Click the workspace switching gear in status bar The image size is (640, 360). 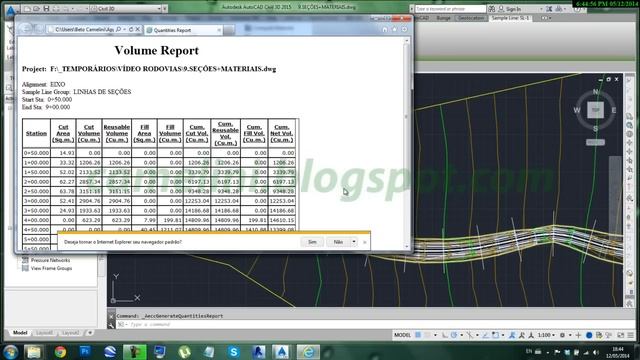pyautogui.click(x=562, y=335)
